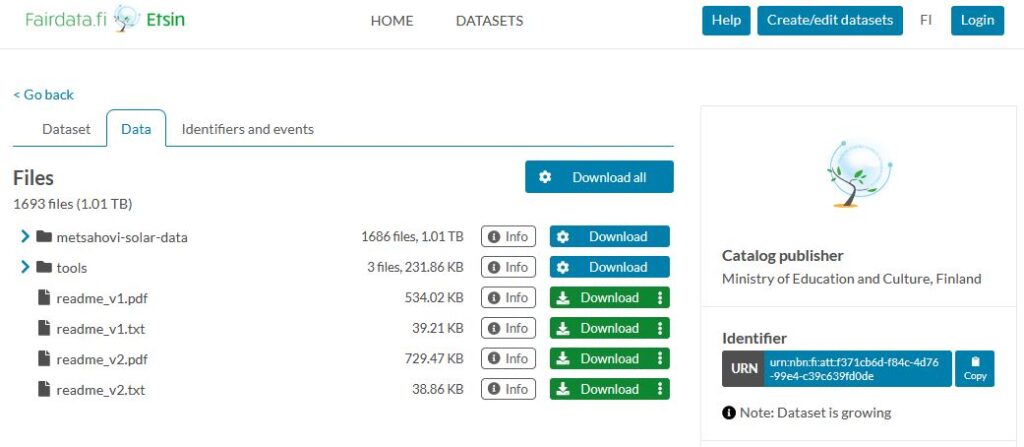The width and height of the screenshot is (1024, 447).
Task: Download the tools folder
Action: (609, 267)
